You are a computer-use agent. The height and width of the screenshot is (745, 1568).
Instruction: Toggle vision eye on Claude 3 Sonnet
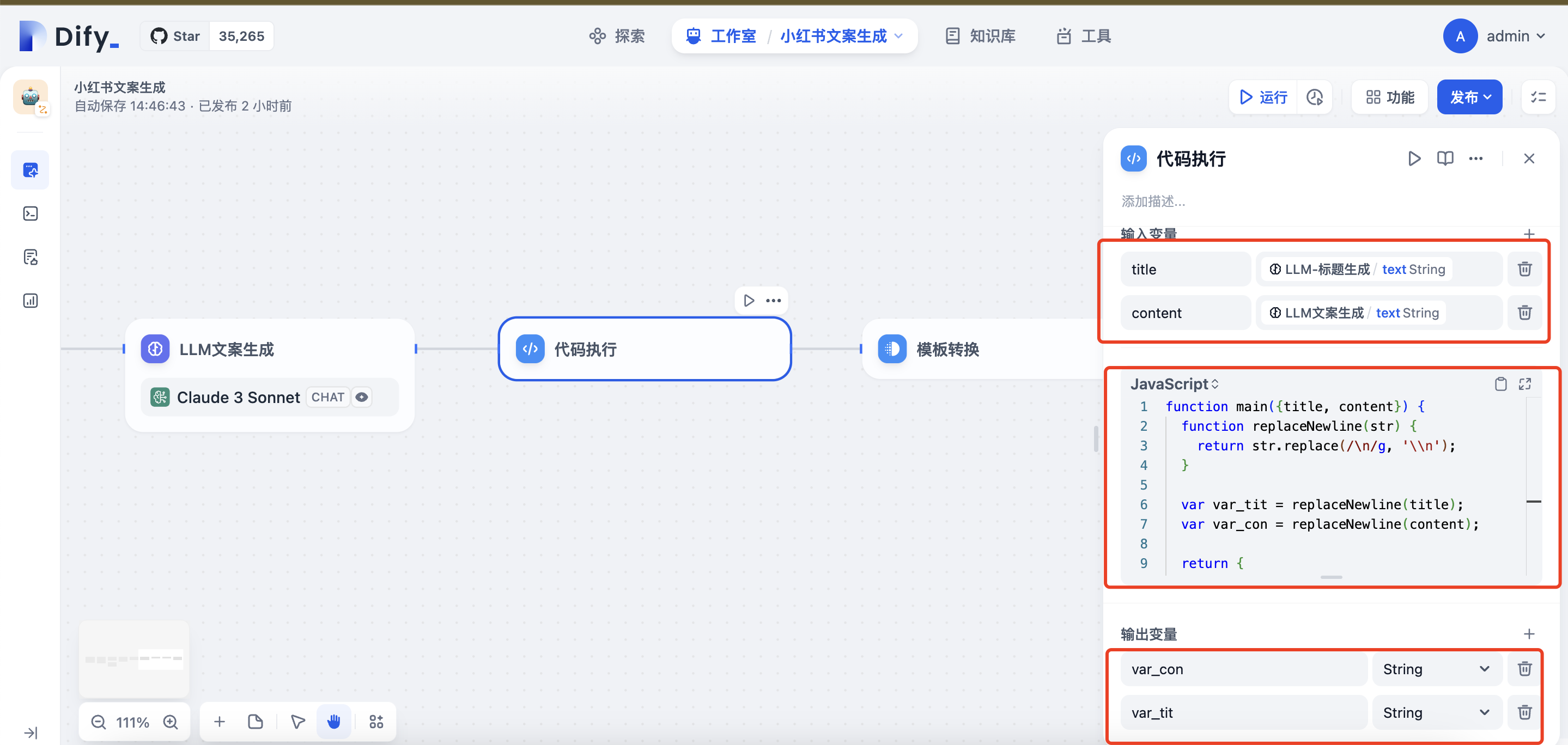pos(362,398)
